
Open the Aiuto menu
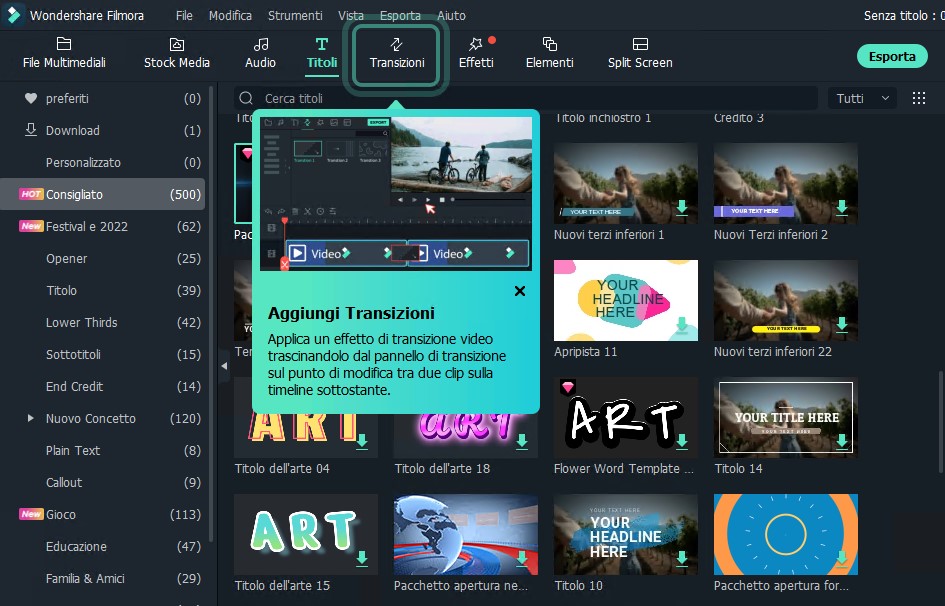point(451,16)
